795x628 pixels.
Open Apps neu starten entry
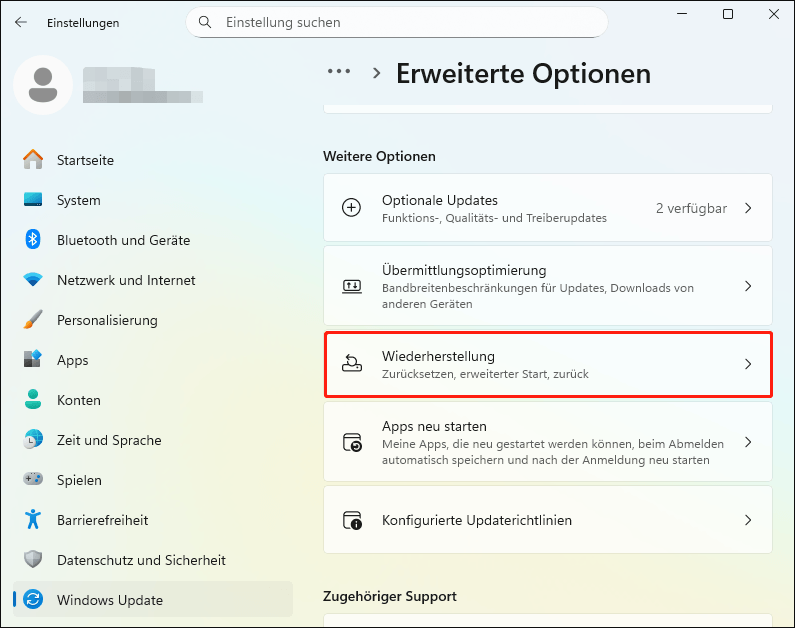point(548,442)
